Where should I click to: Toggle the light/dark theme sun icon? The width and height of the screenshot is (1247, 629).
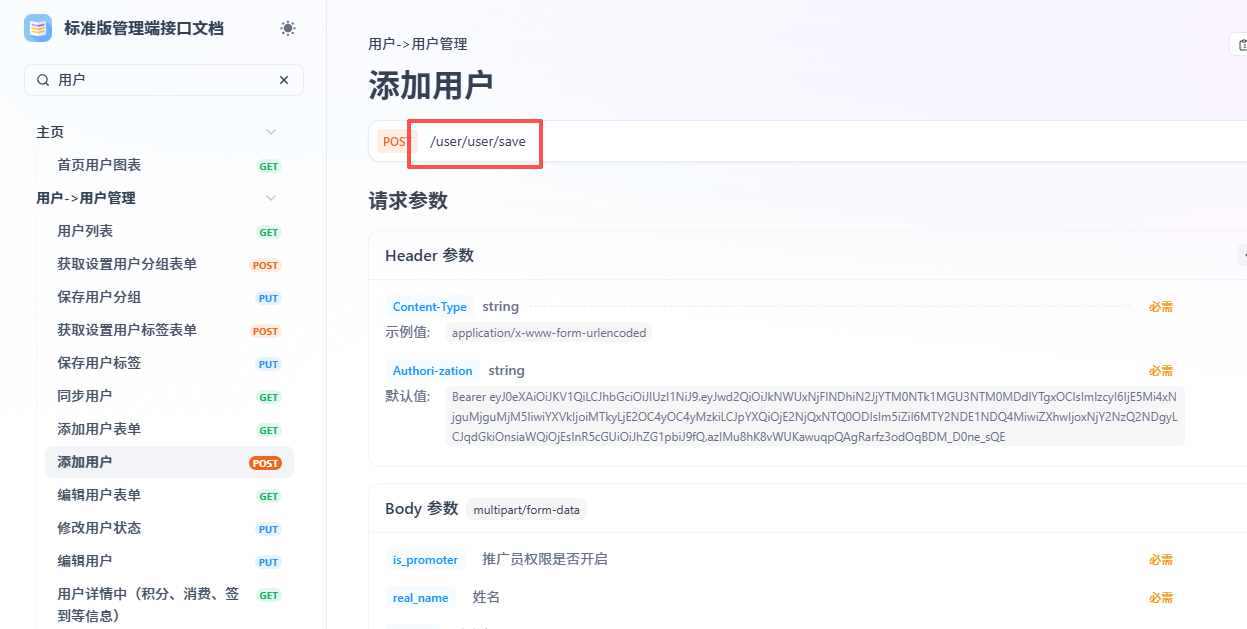(x=288, y=29)
